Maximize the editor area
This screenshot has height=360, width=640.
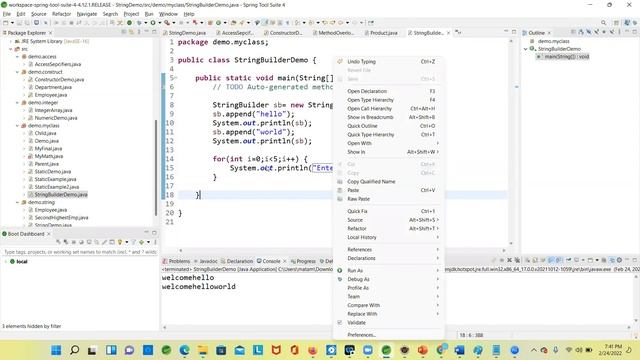tap(514, 32)
